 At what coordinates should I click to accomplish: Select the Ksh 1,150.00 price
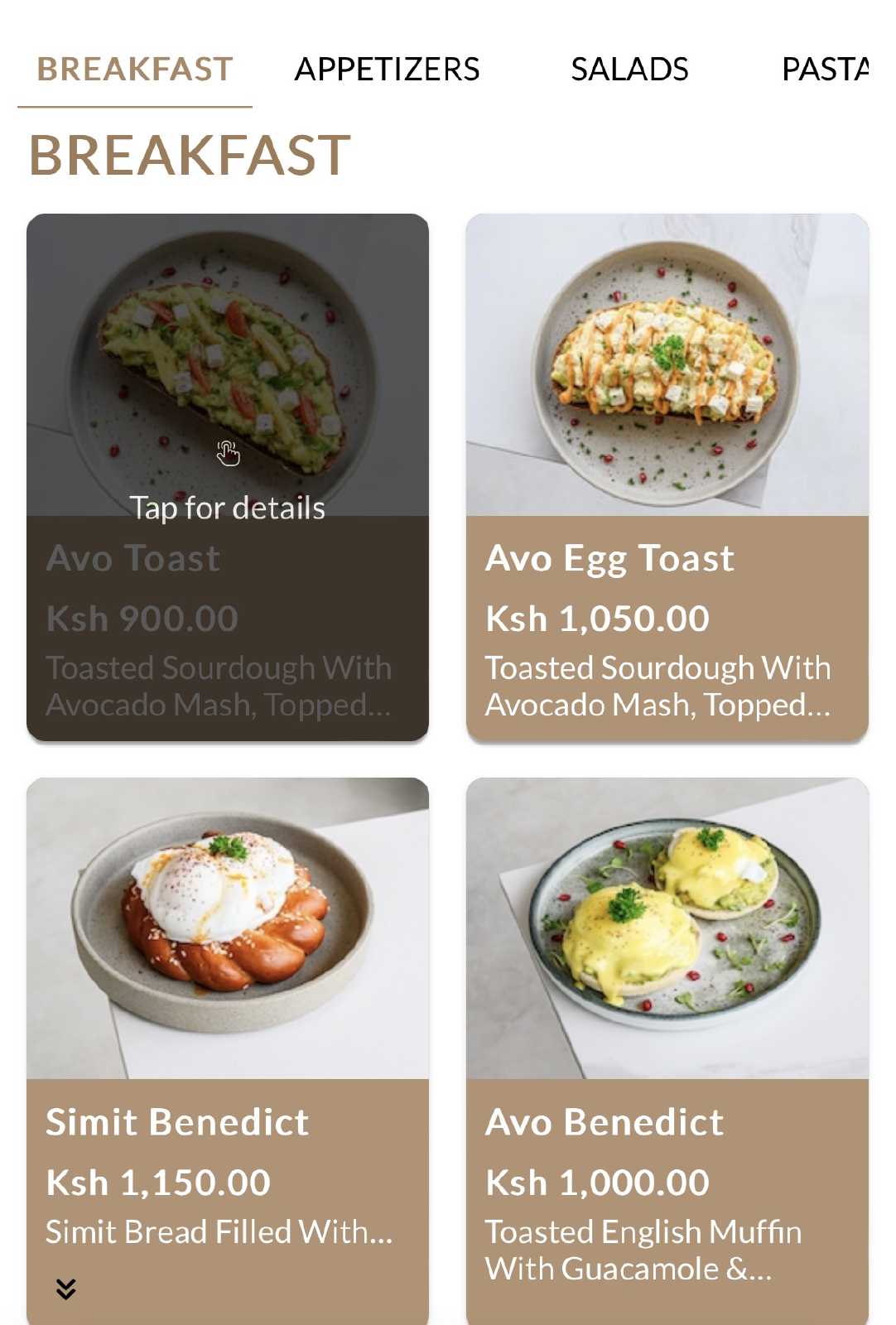pos(158,1183)
